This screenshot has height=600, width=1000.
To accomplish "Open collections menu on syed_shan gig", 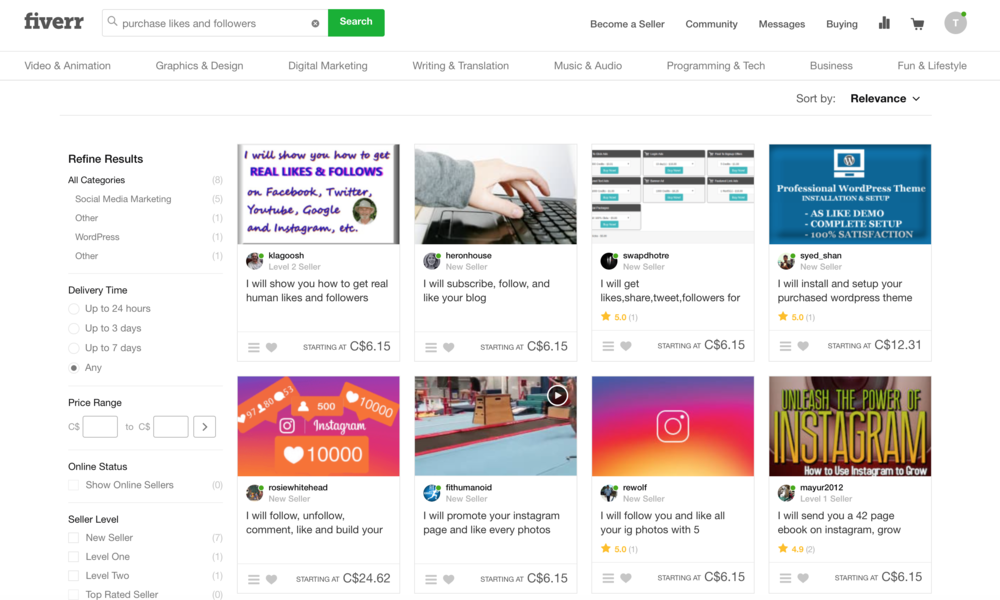I will coord(786,346).
